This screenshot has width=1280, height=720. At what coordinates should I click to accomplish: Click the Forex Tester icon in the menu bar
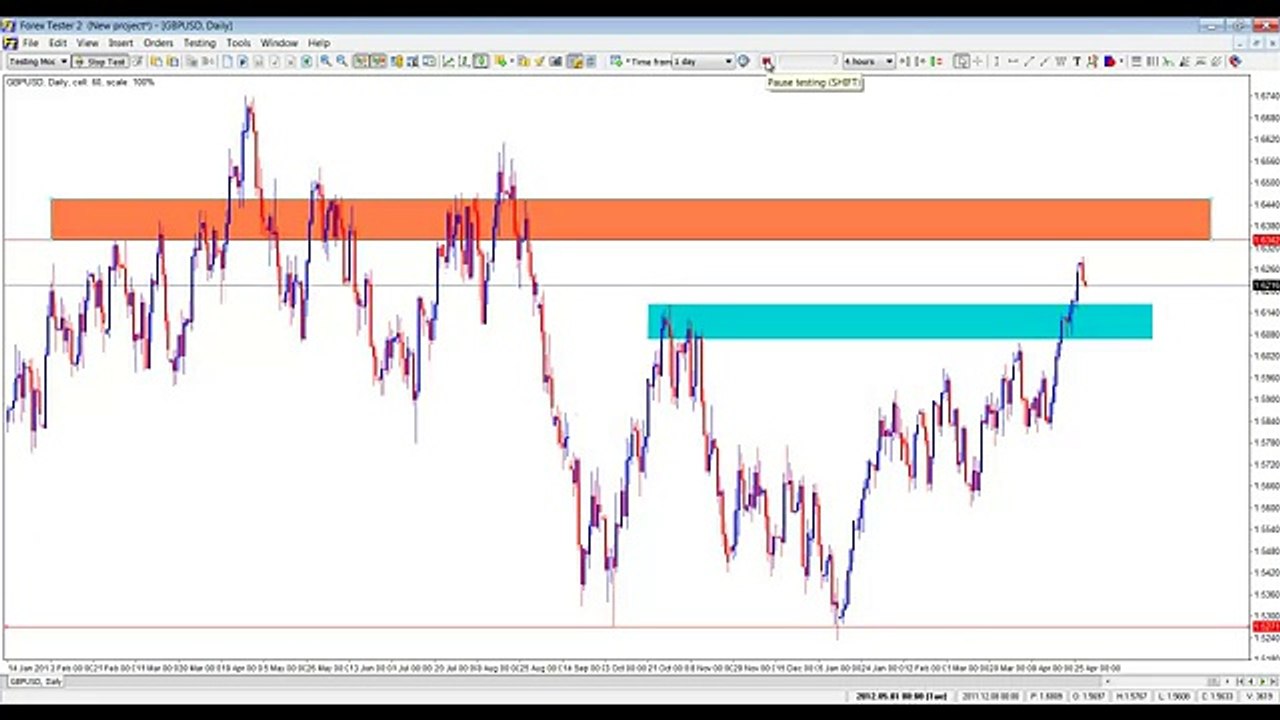pyautogui.click(x=10, y=43)
